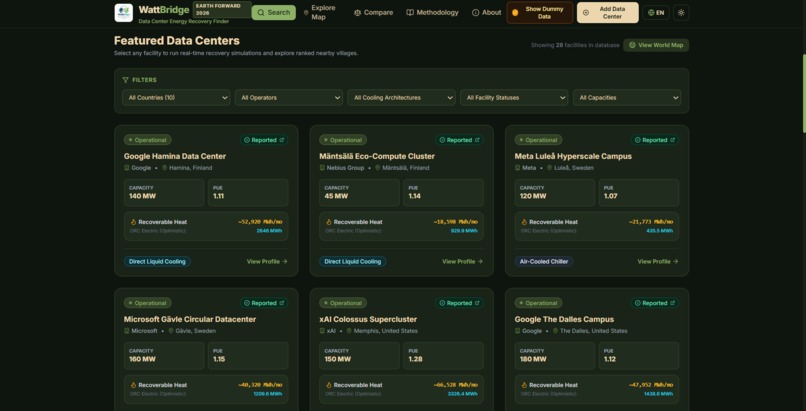Viewport: 806px width, 411px height.
Task: Click location pin beside Luleå, Sweden
Action: [549, 168]
